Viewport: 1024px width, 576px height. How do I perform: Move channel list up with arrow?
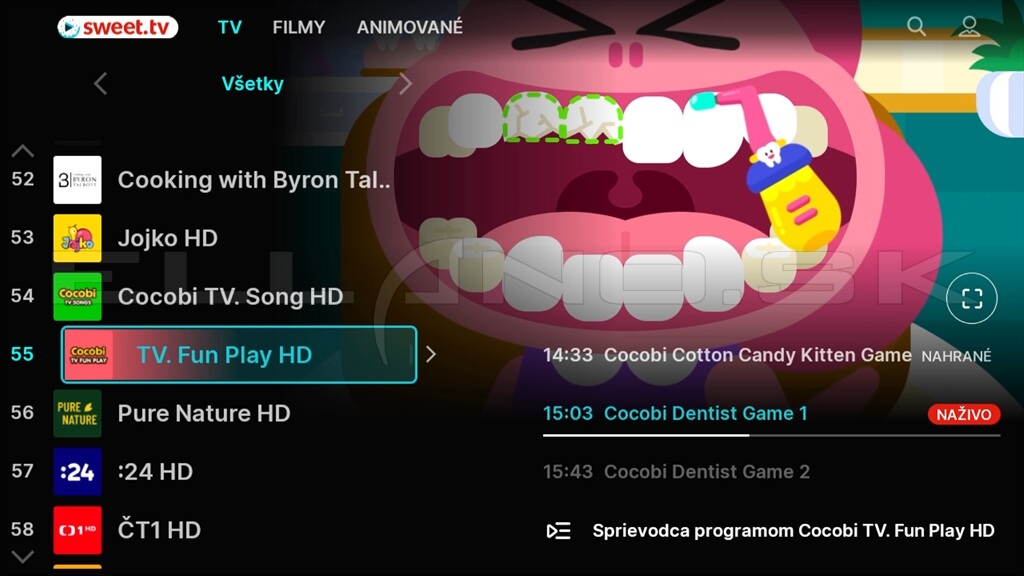coord(23,152)
